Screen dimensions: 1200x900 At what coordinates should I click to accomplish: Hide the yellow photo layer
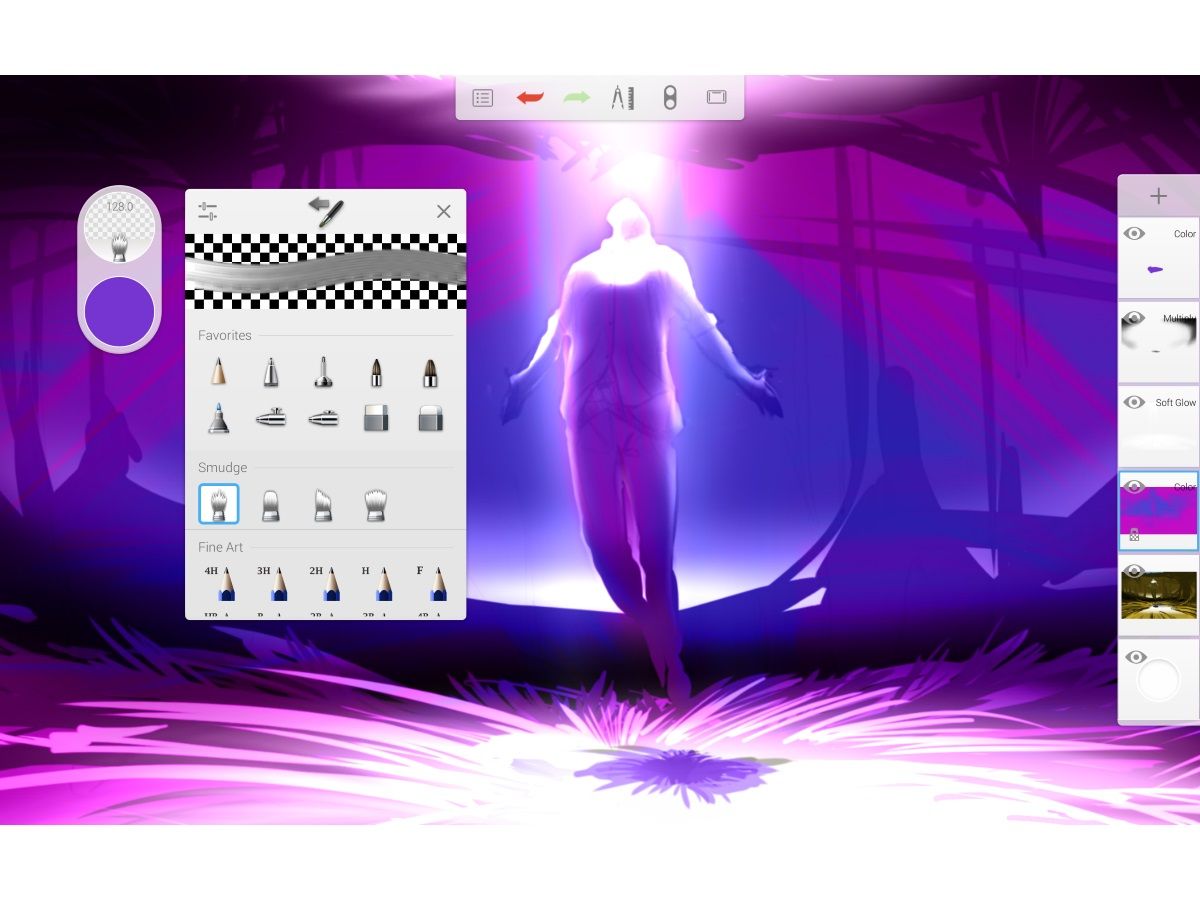click(x=1134, y=571)
